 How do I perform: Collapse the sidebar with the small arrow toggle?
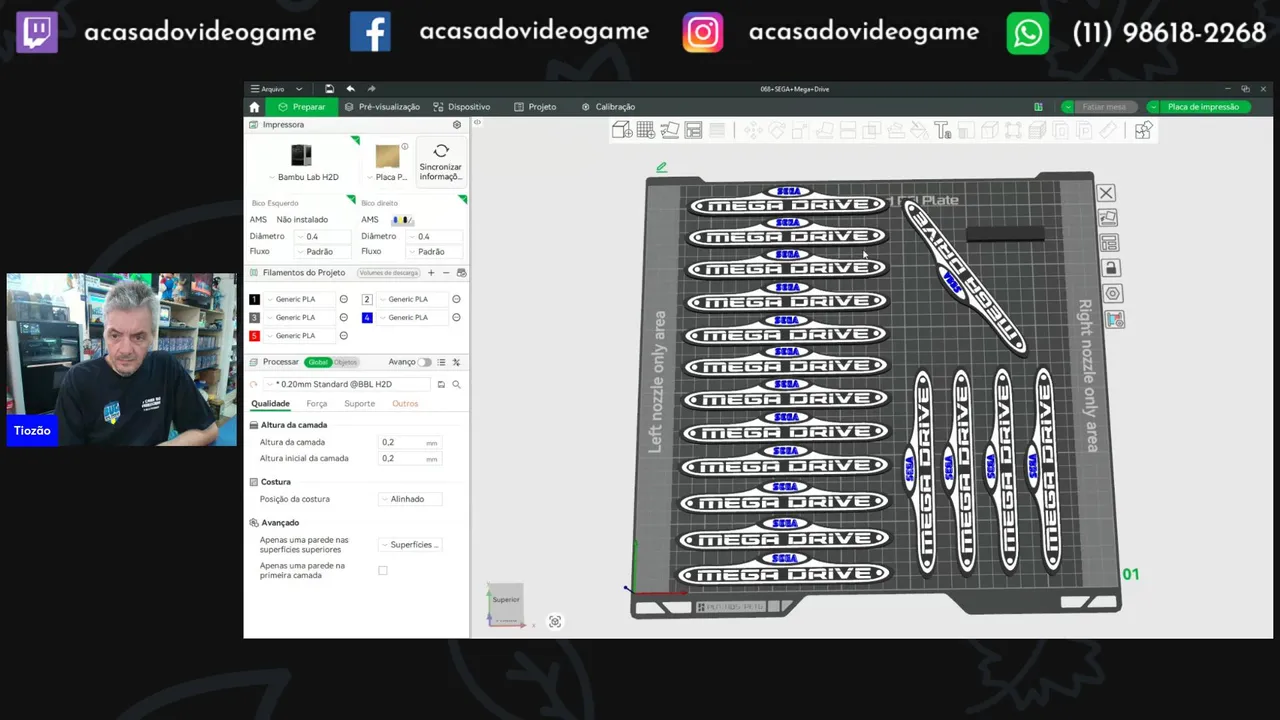[x=477, y=123]
